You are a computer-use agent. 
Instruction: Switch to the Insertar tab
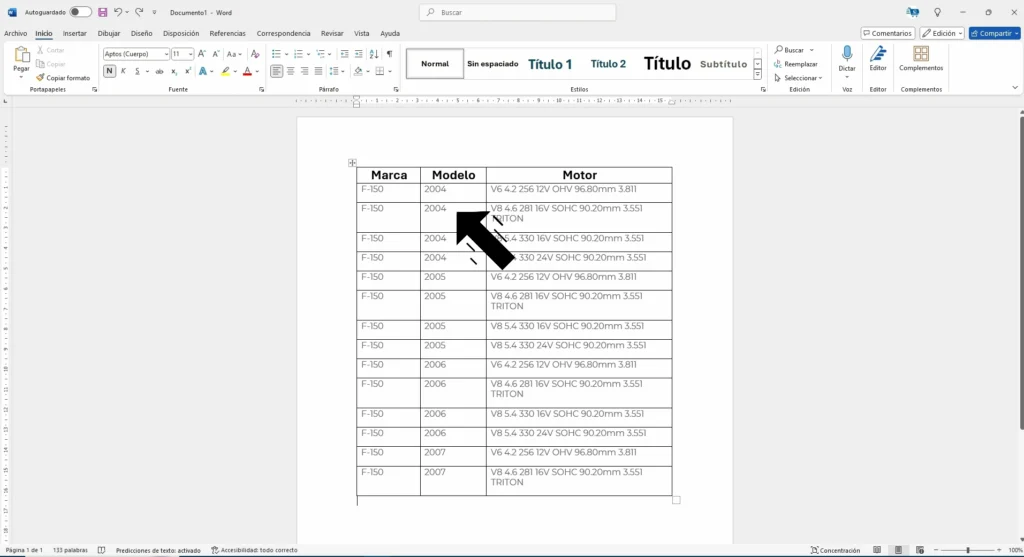(74, 33)
